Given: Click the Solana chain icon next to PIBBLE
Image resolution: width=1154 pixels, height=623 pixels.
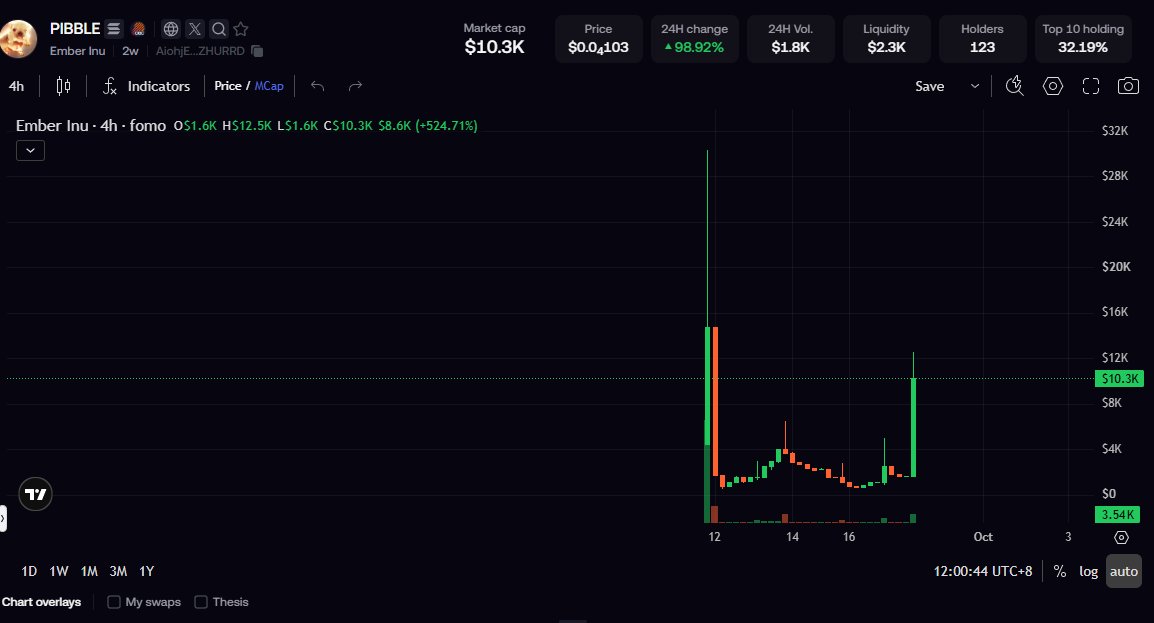Looking at the screenshot, I should click(x=113, y=29).
